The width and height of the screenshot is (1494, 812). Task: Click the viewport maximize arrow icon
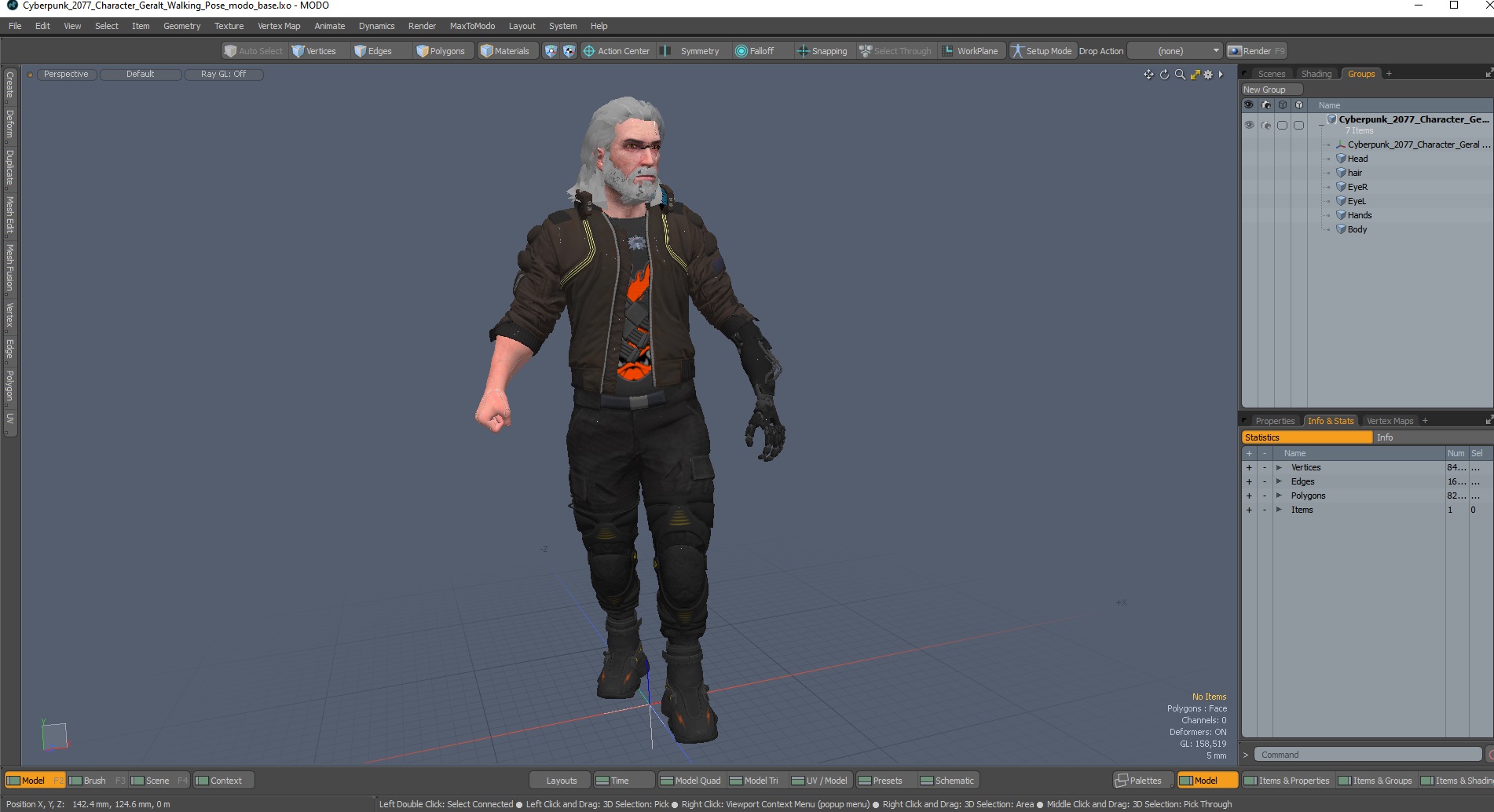1195,75
